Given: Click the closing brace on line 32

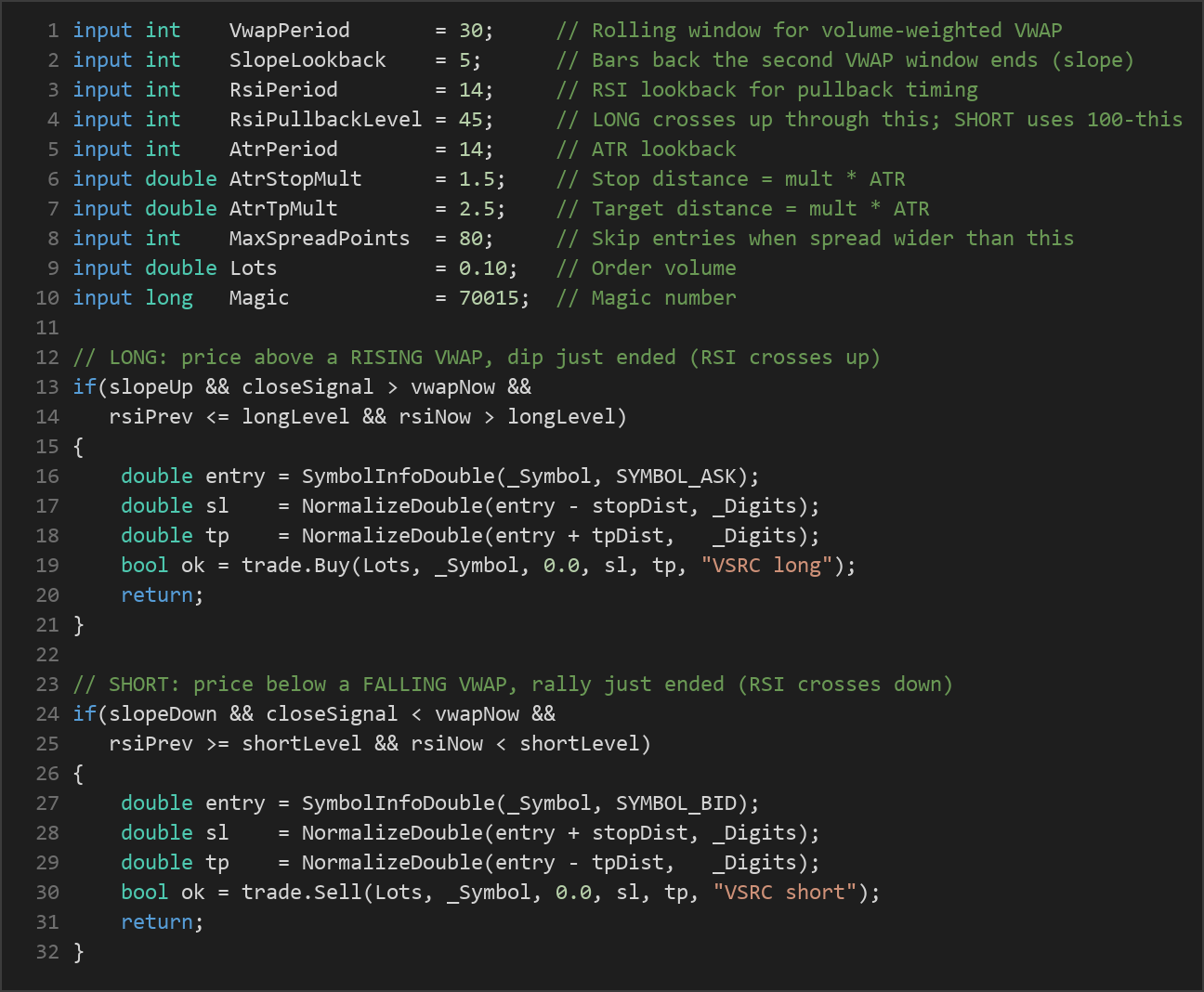Looking at the screenshot, I should [79, 952].
